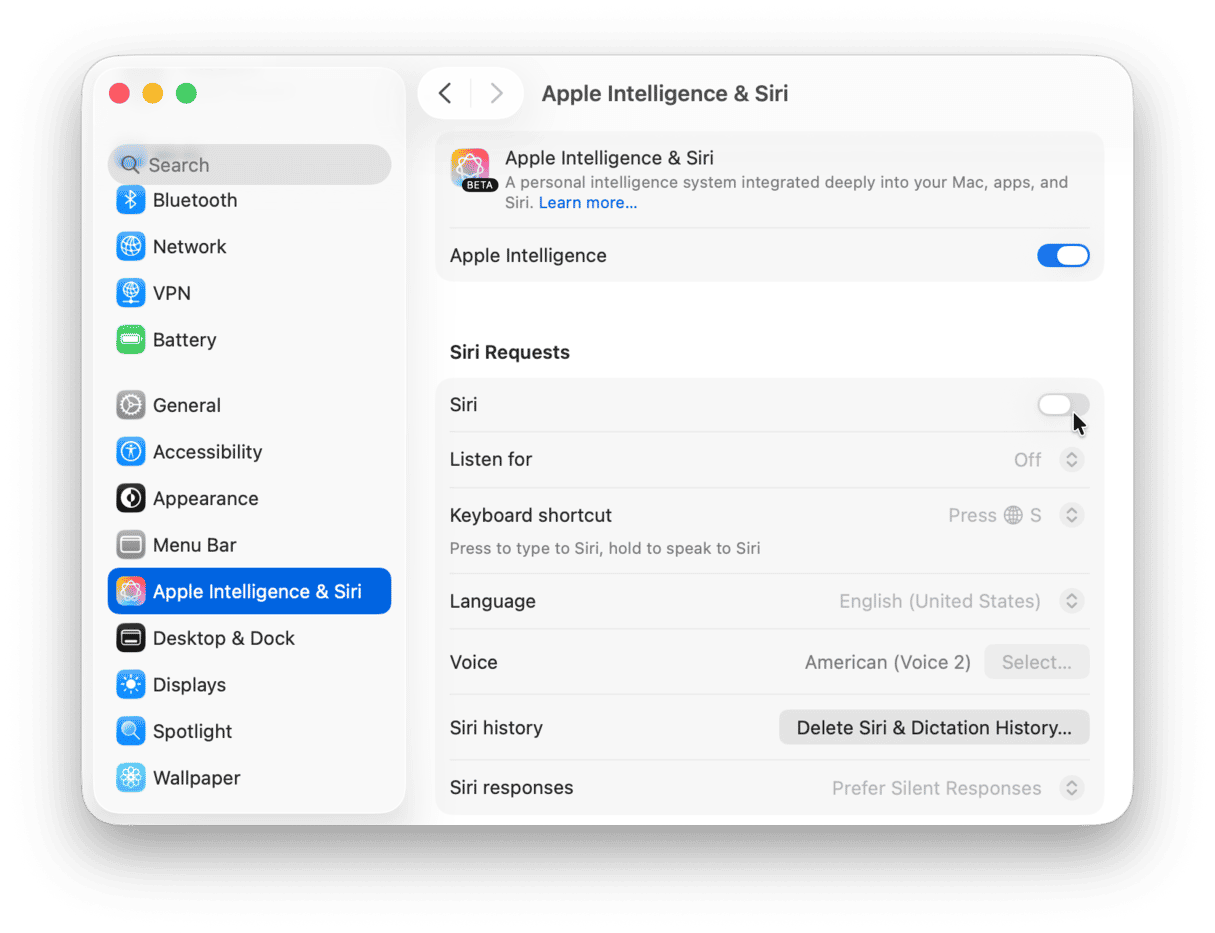1215x933 pixels.
Task: Enable the Siri toggle switch
Action: tap(1062, 405)
